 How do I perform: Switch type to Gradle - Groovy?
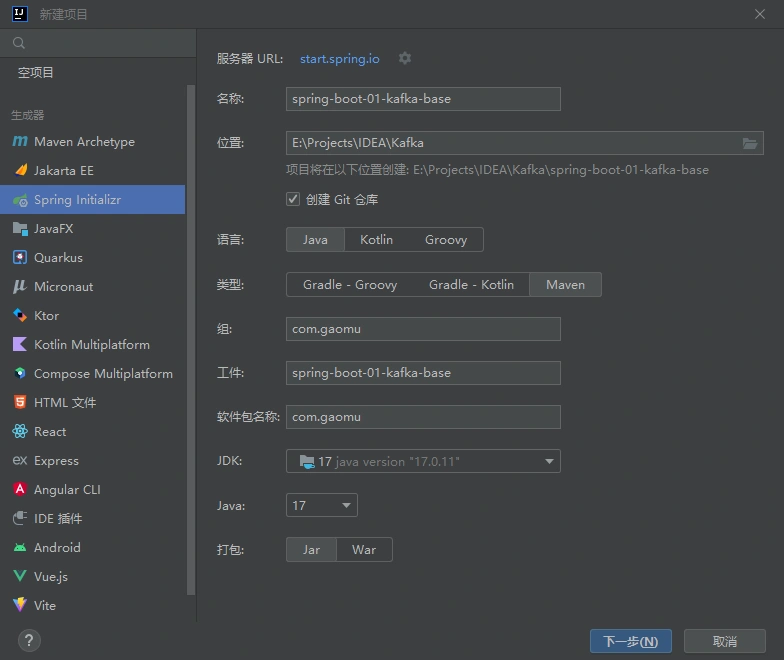coord(349,285)
